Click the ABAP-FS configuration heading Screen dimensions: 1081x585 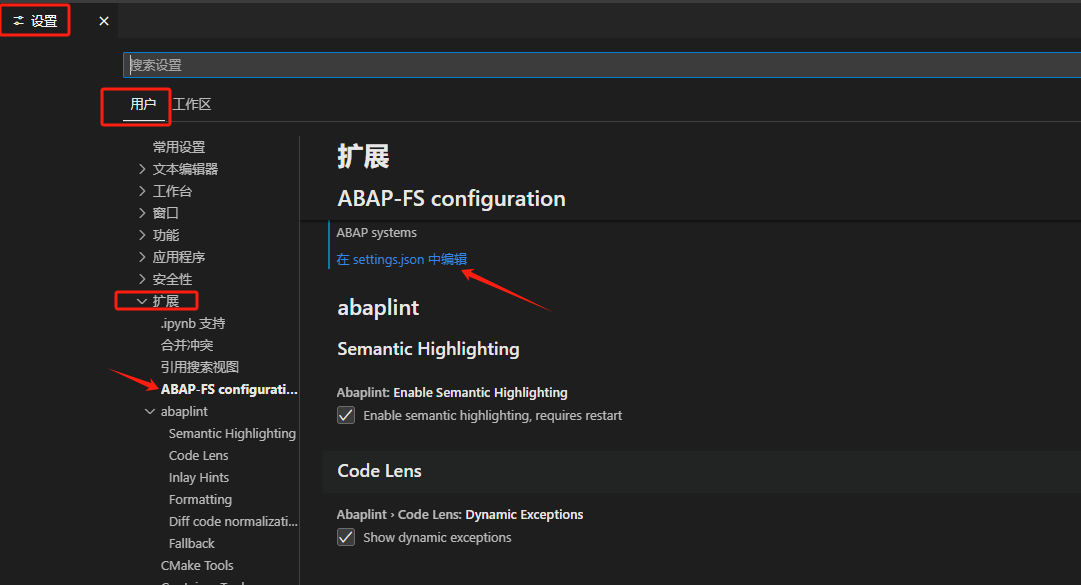coord(452,198)
